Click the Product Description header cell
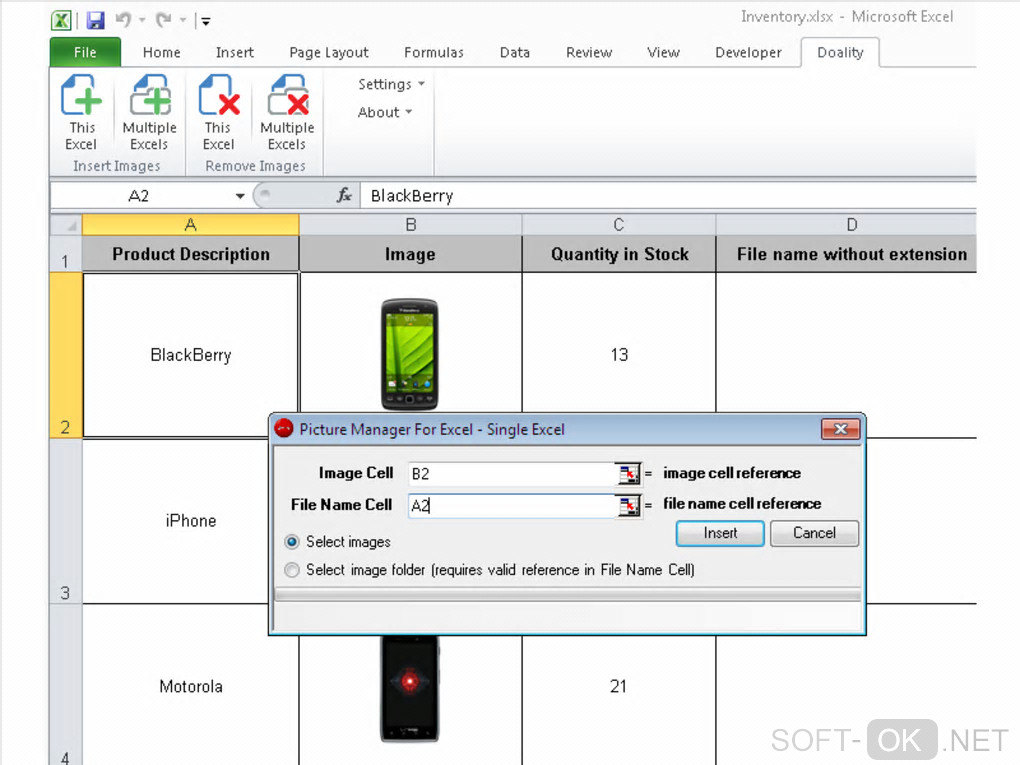Image resolution: width=1020 pixels, height=765 pixels. pos(191,254)
